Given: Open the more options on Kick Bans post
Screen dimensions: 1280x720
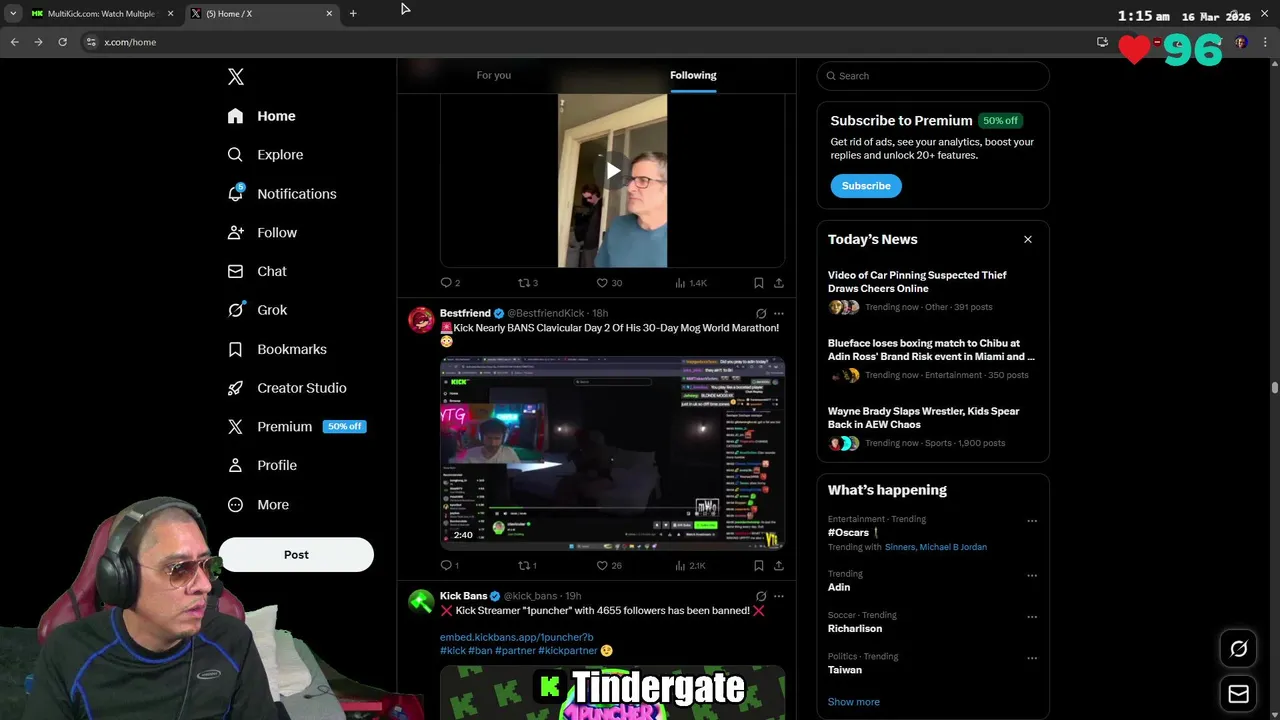Looking at the screenshot, I should [779, 596].
